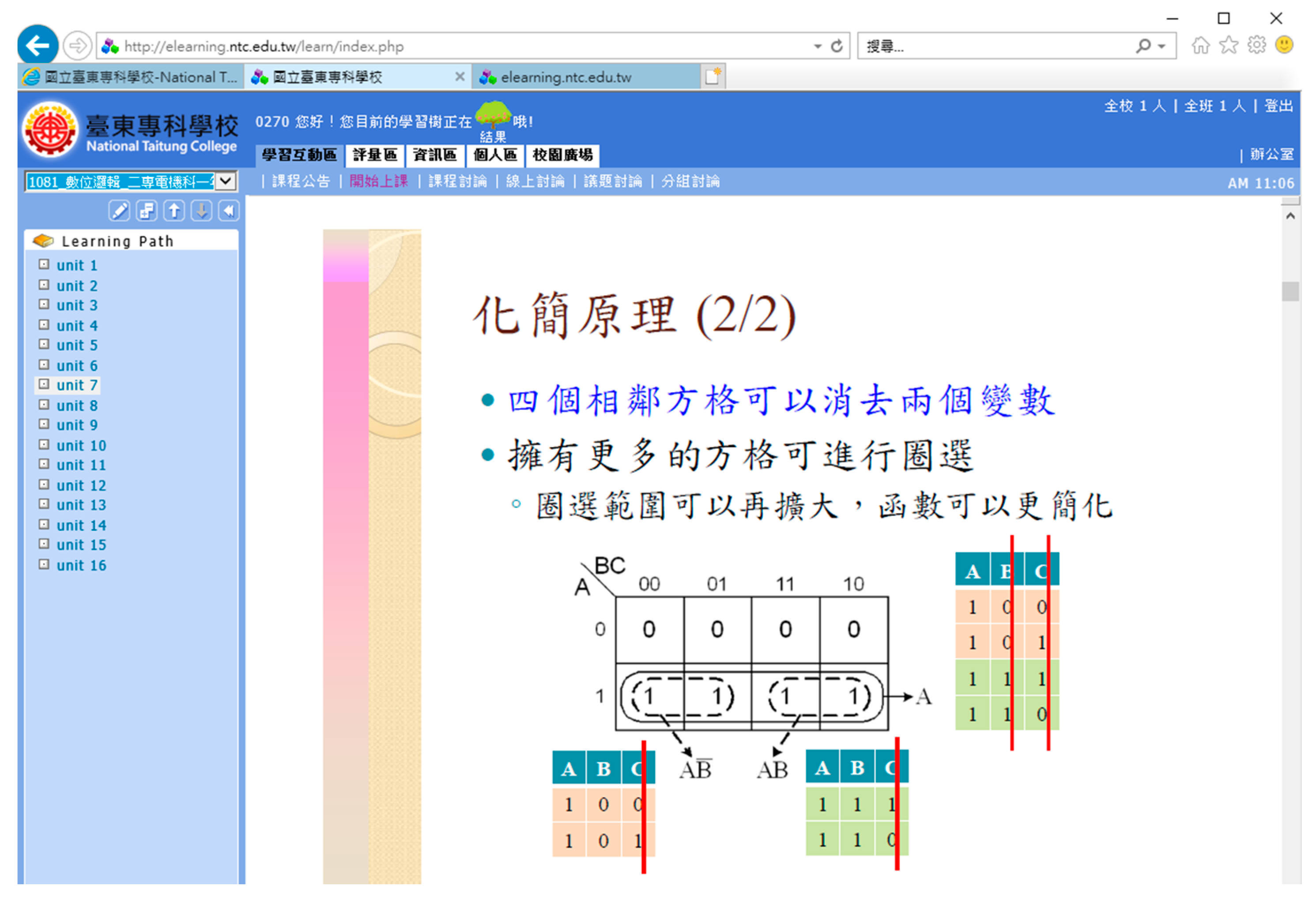Click the expand/collapse all nodes icon
Screen dimensions: 1316x905
[x=147, y=211]
